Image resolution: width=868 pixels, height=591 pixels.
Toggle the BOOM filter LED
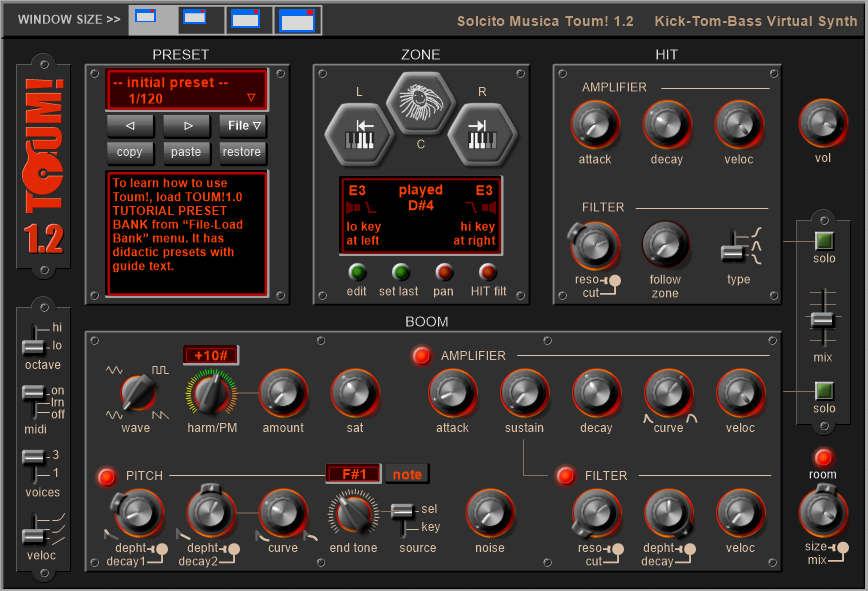pyautogui.click(x=565, y=475)
